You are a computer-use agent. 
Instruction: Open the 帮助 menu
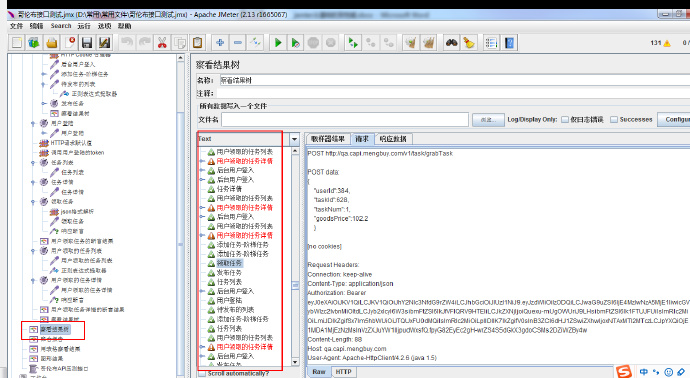125,26
